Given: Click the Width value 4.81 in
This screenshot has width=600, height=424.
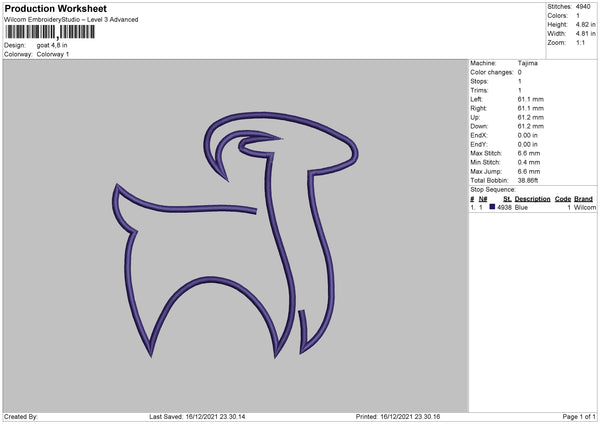Looking at the screenshot, I should tap(585, 34).
